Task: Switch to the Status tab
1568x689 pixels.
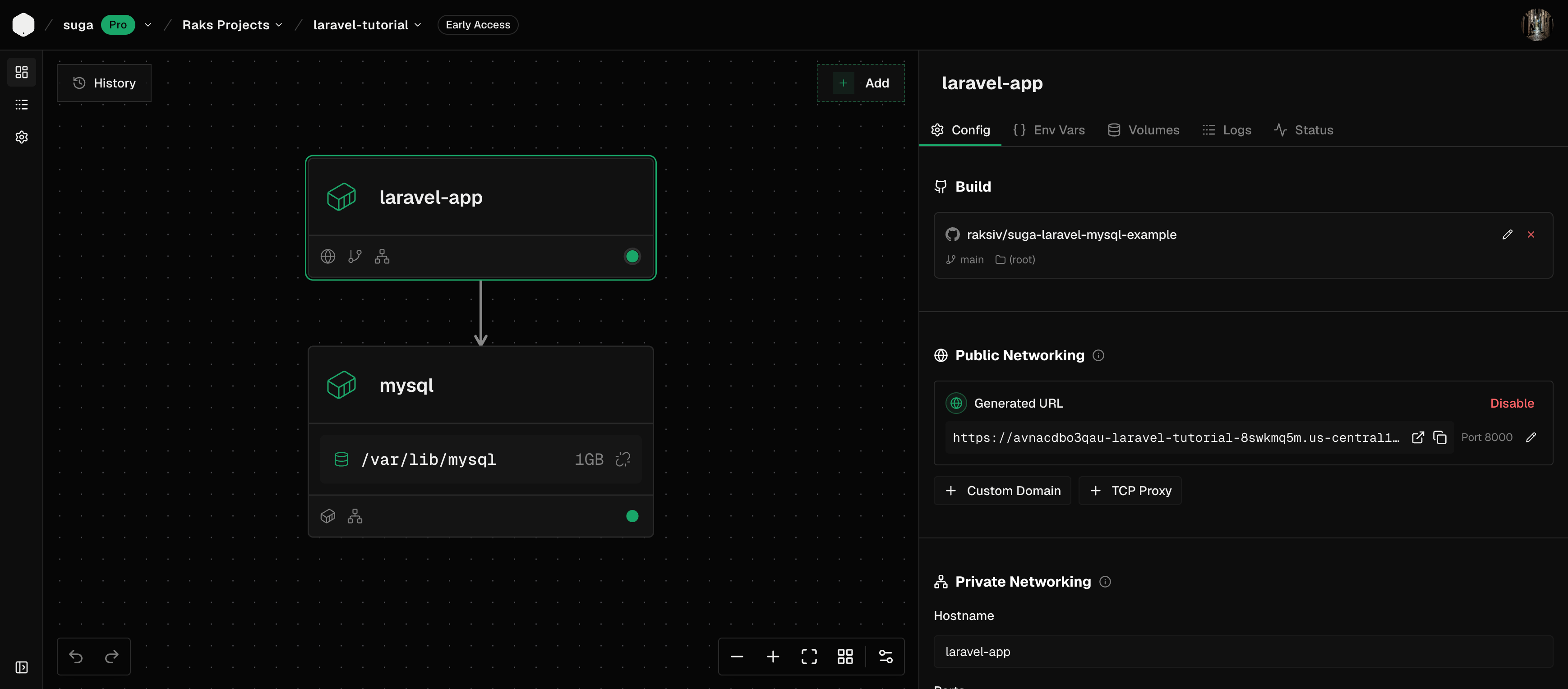Action: point(1303,130)
